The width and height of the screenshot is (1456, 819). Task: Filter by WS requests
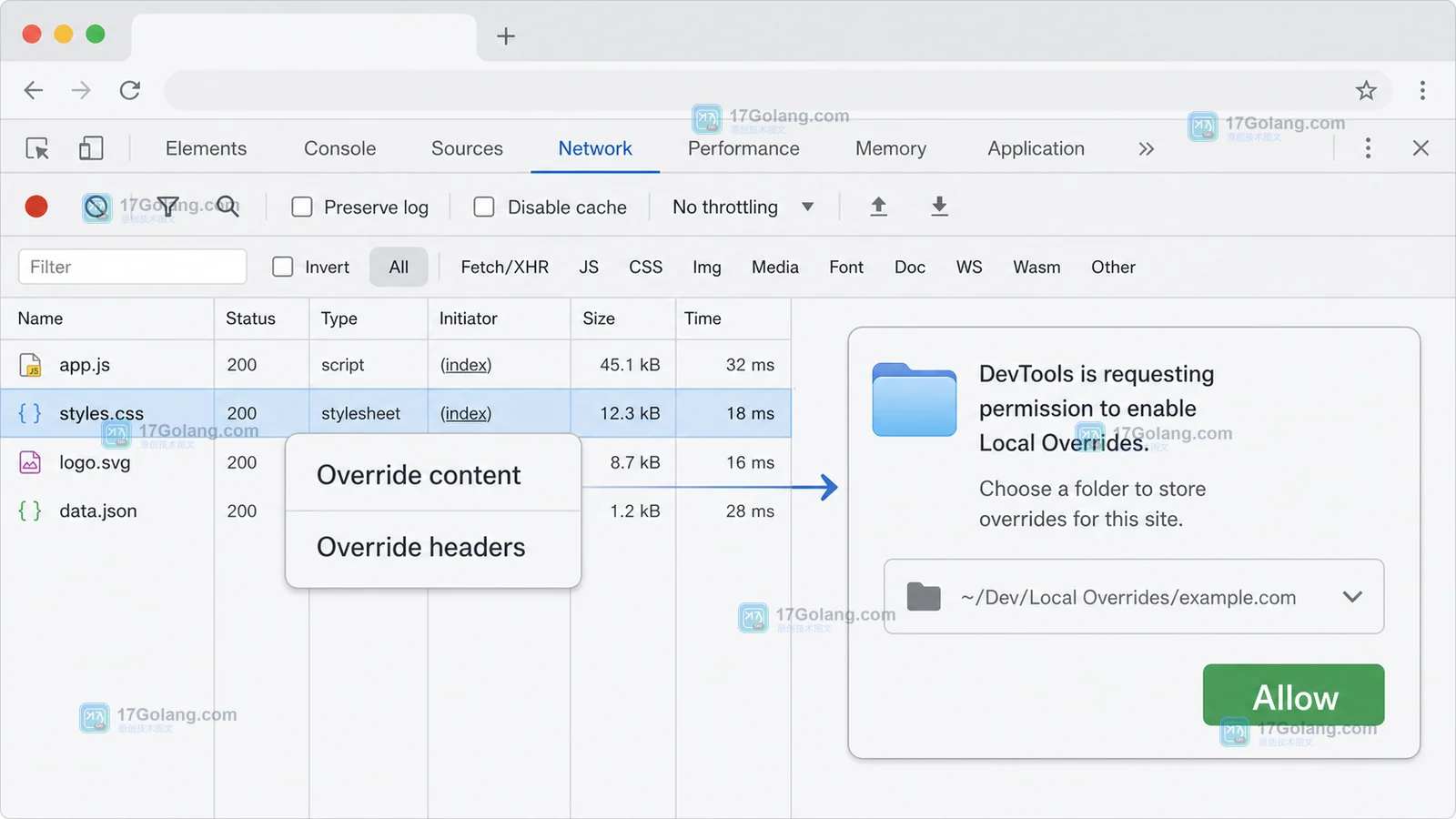(x=969, y=267)
